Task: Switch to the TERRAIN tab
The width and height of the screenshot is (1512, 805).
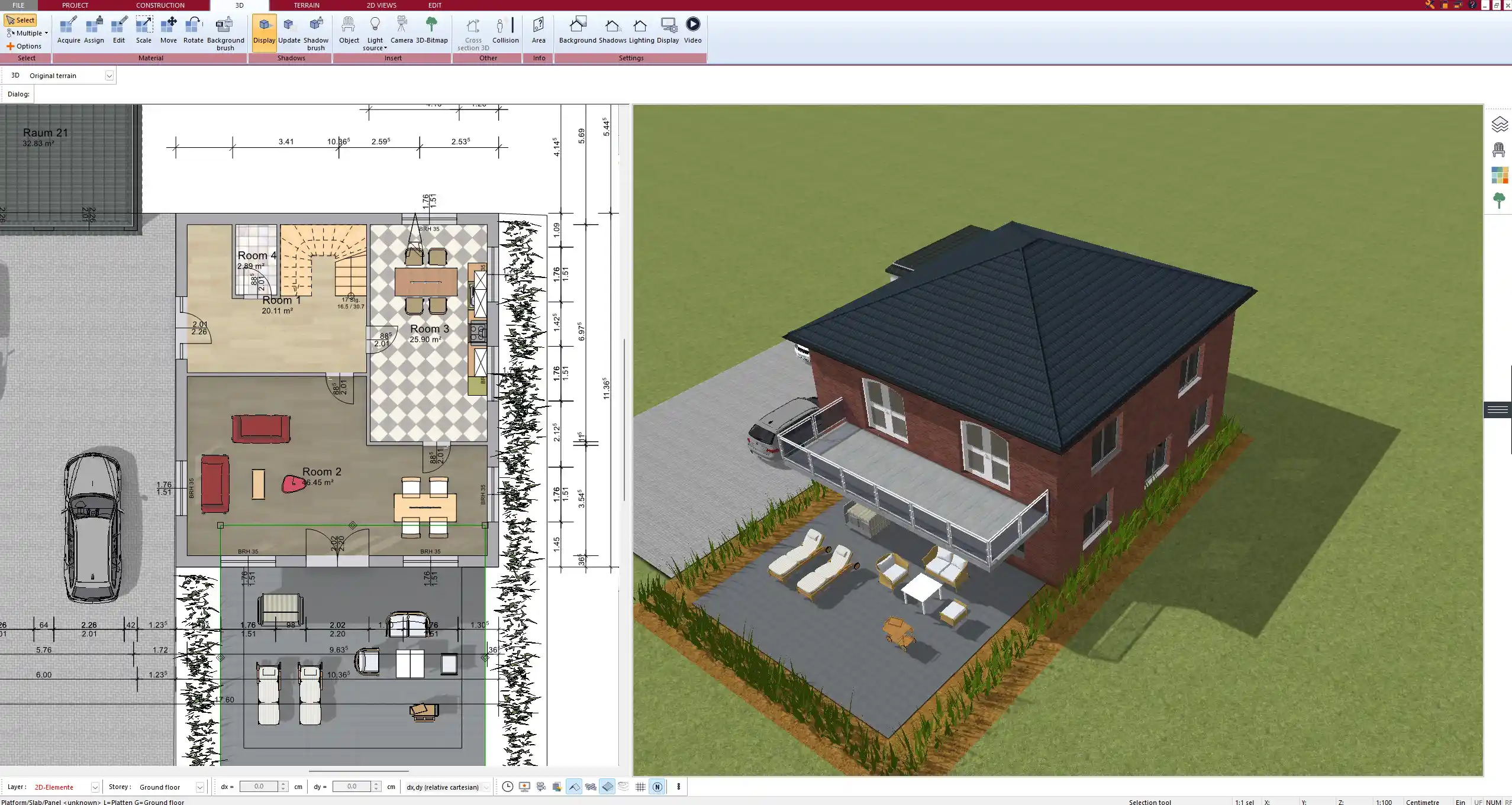Action: tap(307, 5)
